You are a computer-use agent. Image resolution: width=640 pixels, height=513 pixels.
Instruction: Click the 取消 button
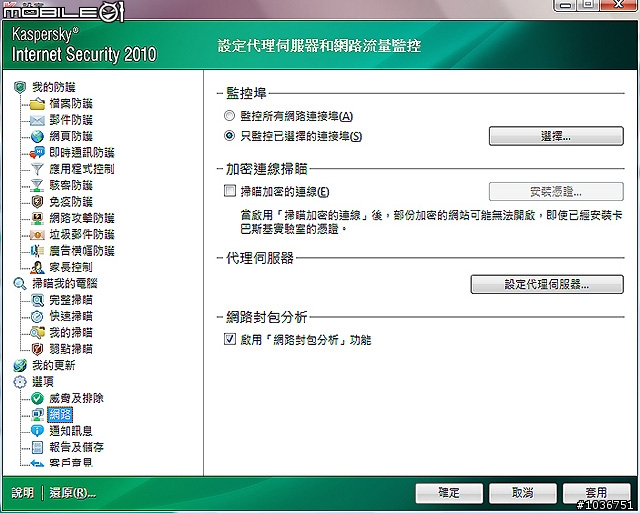[522, 493]
